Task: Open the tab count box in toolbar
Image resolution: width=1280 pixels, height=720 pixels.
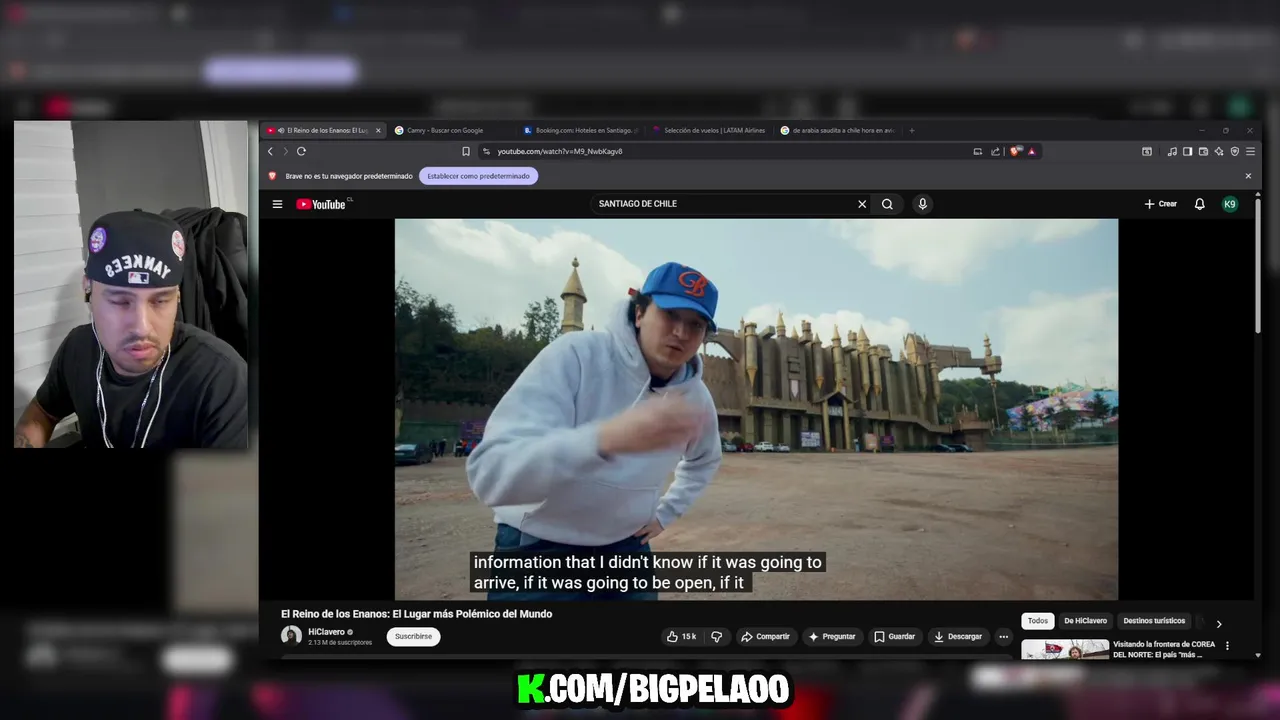Action: coord(1147,151)
